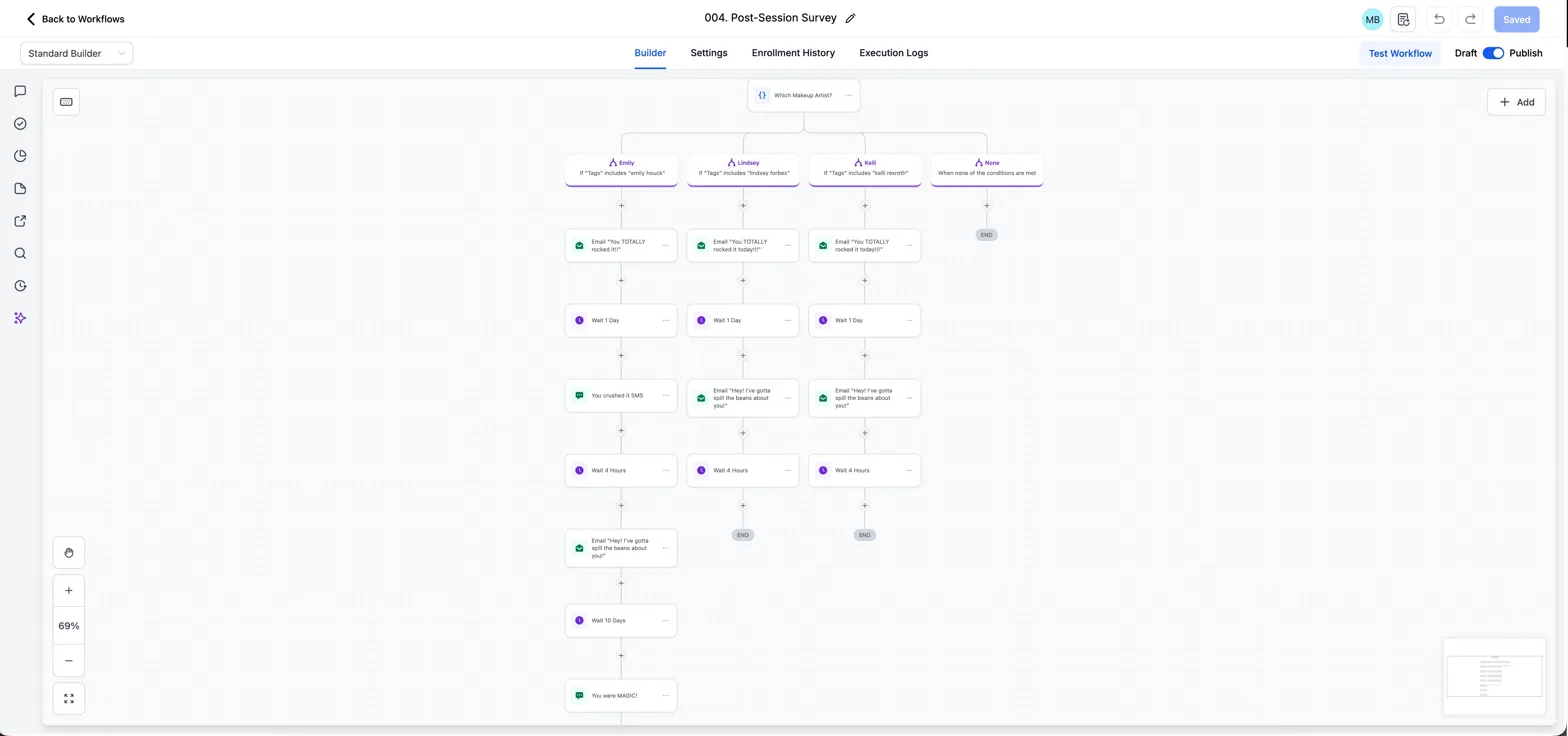Click the checkmark circle sidebar icon

coord(20,124)
